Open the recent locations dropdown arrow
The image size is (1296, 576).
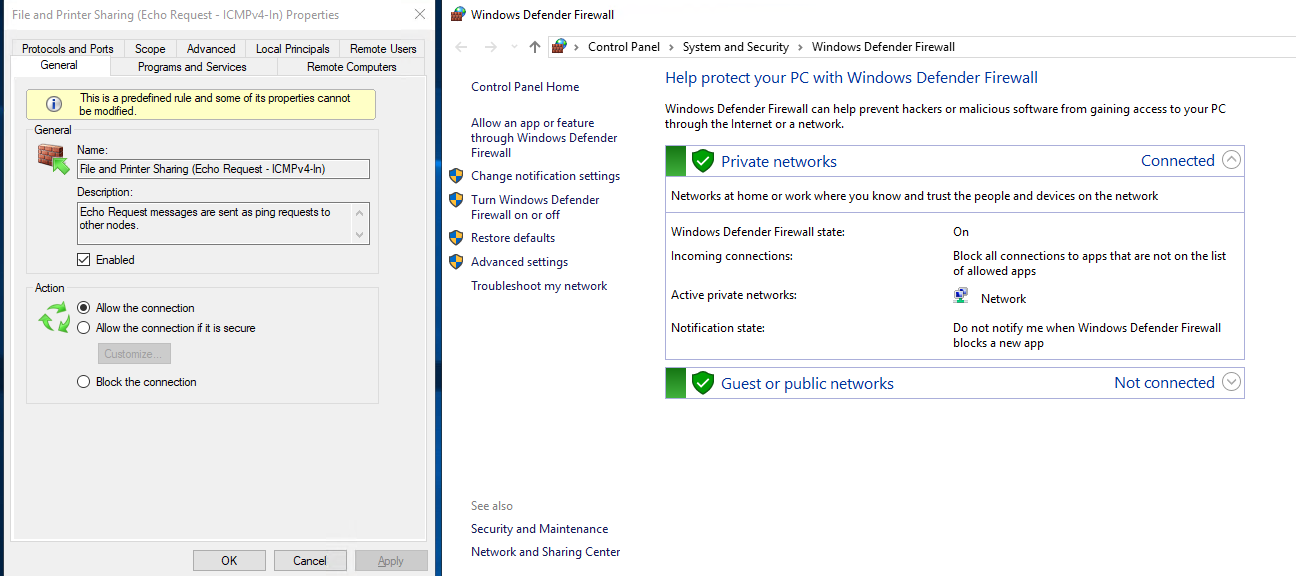coord(514,47)
